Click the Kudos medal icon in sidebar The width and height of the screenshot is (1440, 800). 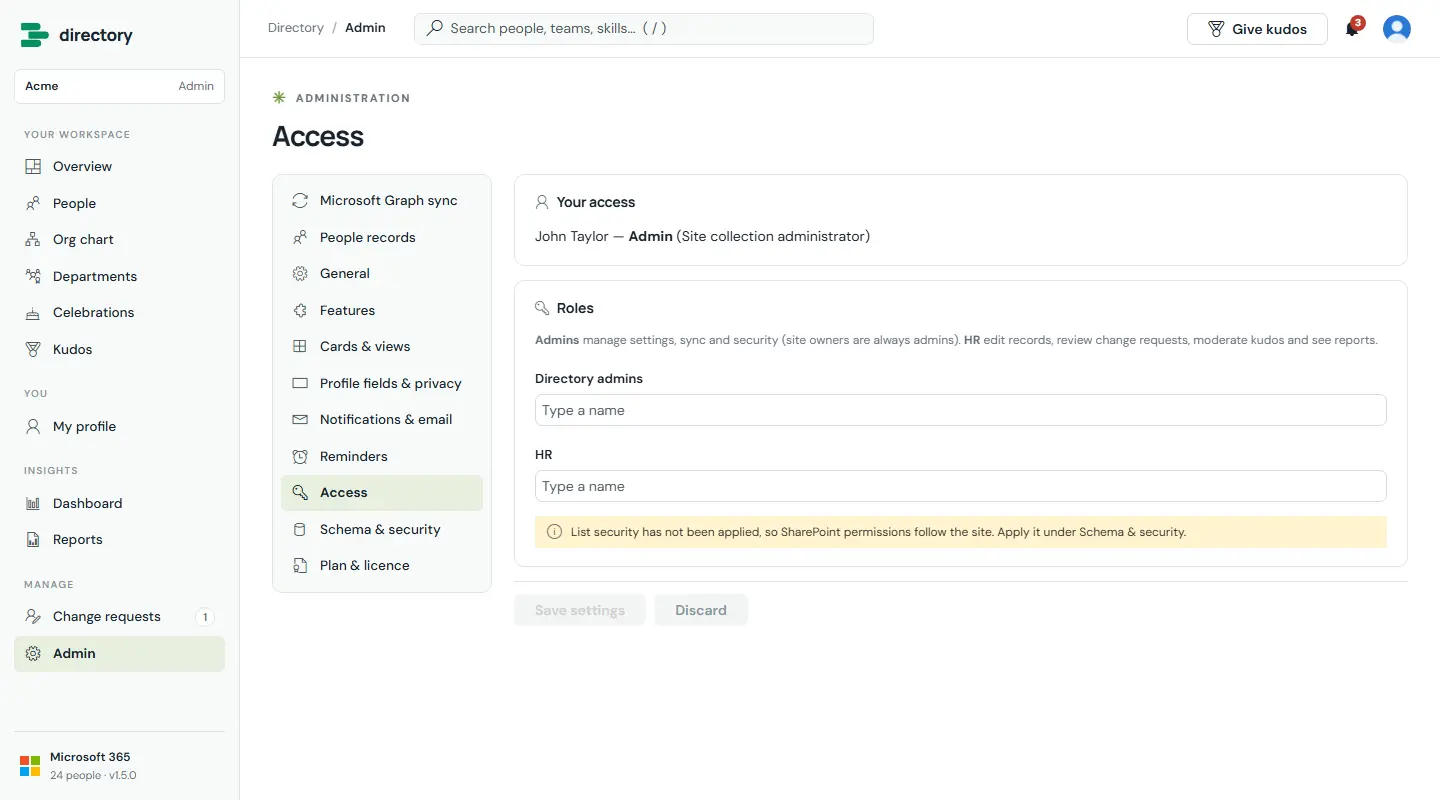point(33,349)
